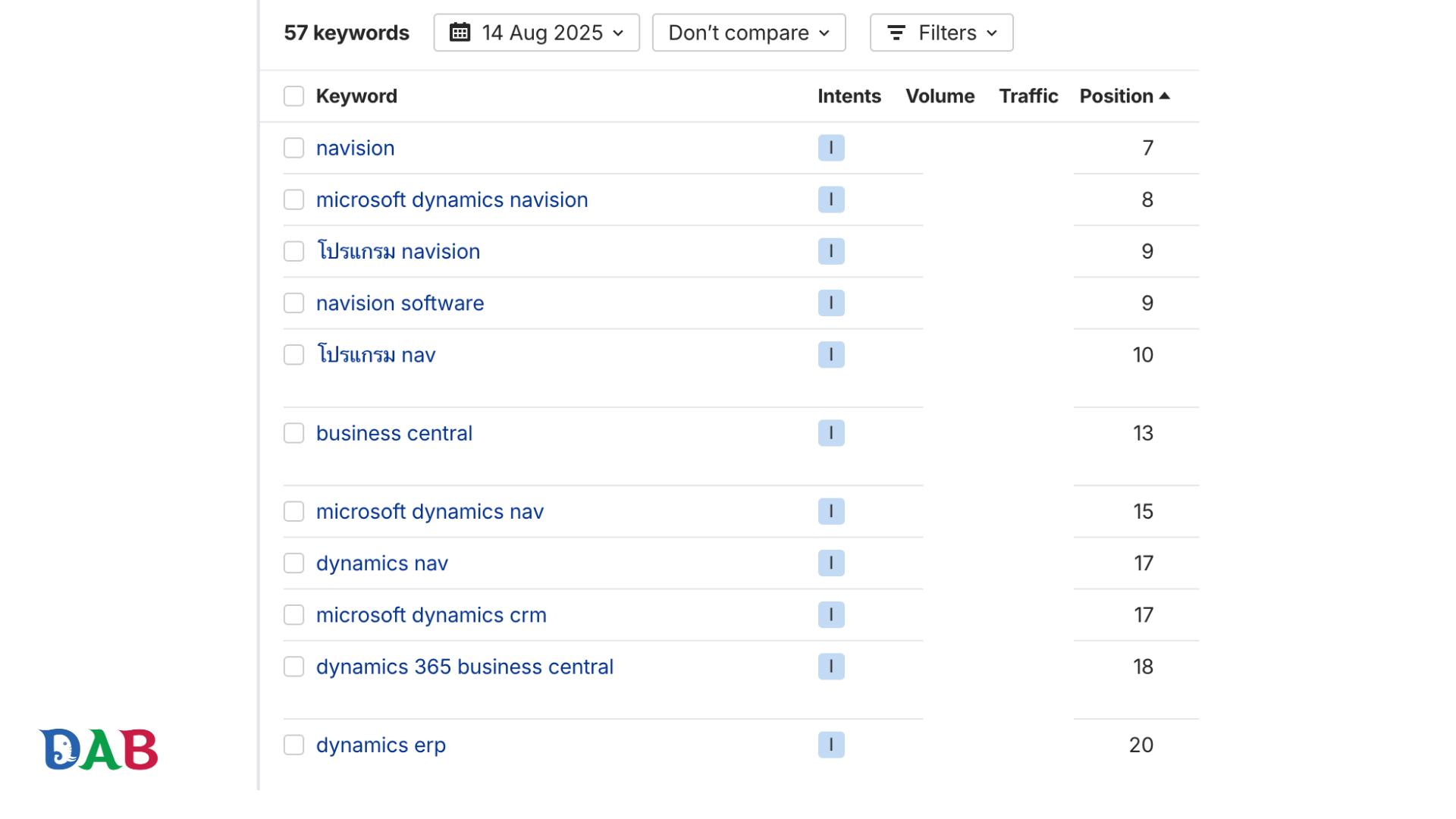Click position value 8 for microsoft dynamics navision
Viewport: 1456px width, 819px height.
click(x=1147, y=199)
